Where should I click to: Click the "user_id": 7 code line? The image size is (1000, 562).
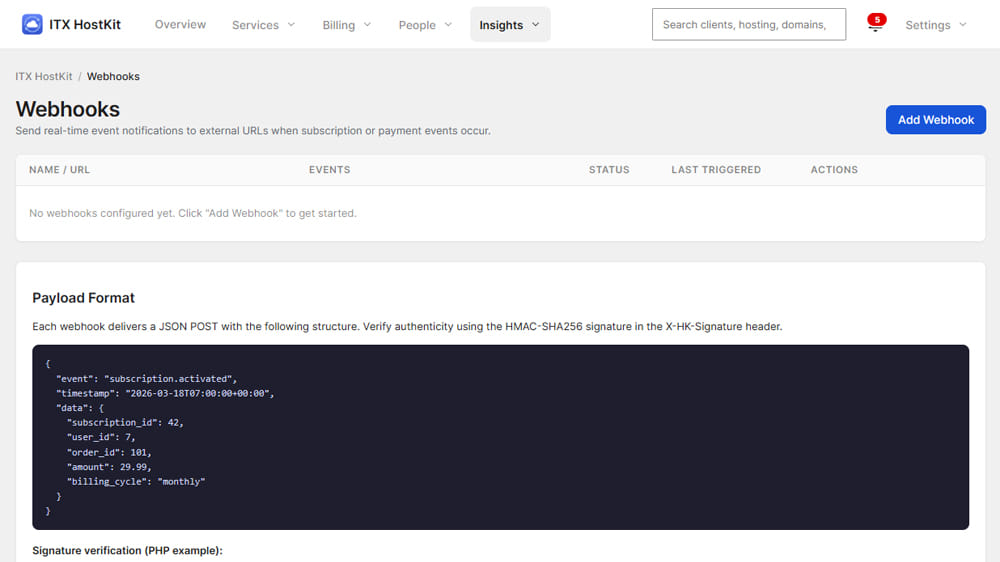pyautogui.click(x=101, y=438)
